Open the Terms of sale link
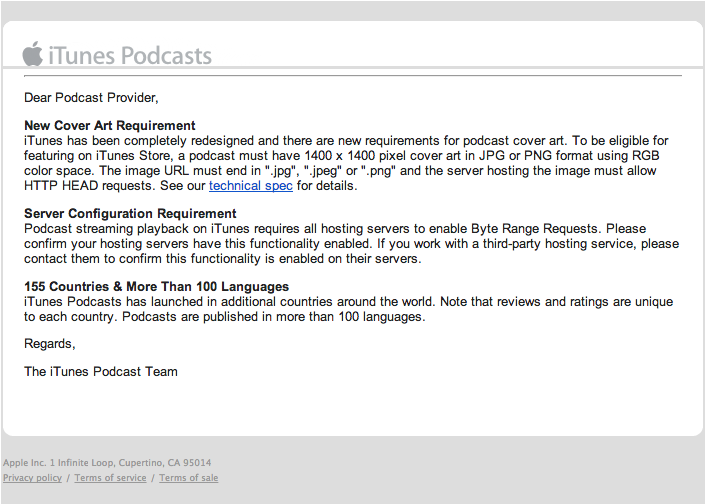The height and width of the screenshot is (504, 707). click(188, 478)
